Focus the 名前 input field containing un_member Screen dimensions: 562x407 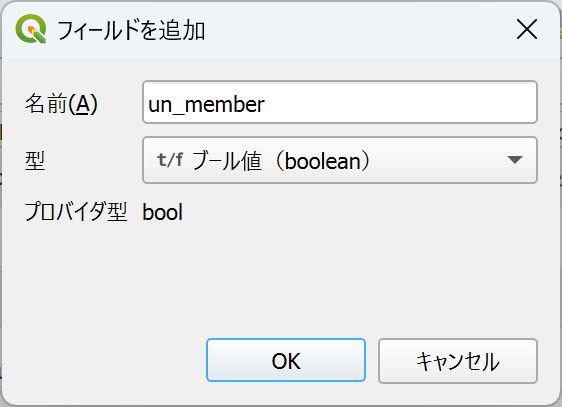pyautogui.click(x=340, y=103)
